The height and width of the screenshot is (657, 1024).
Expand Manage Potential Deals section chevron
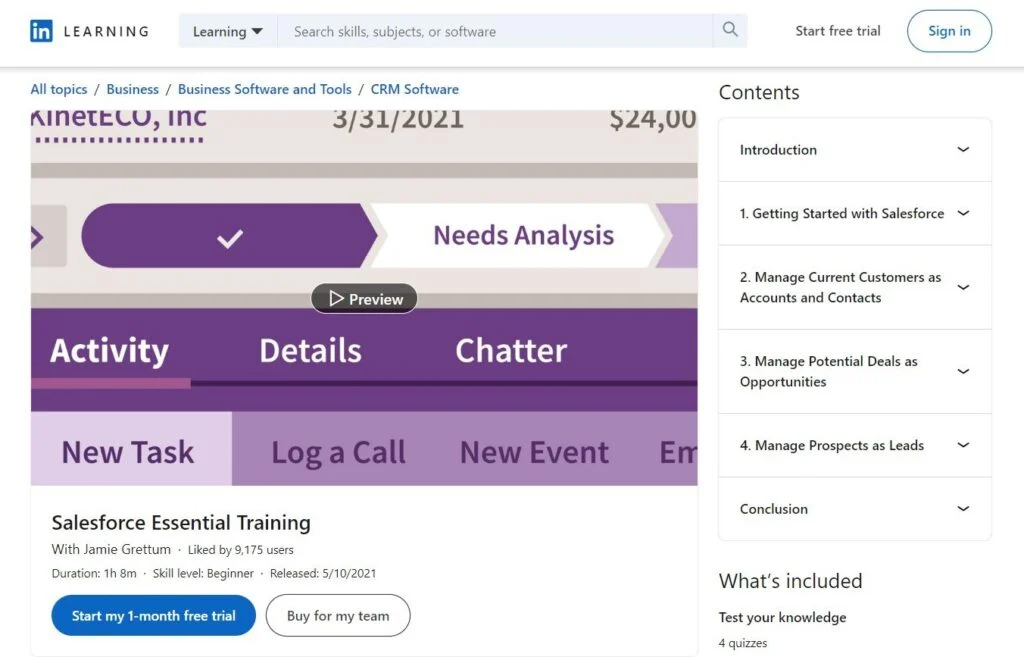click(963, 371)
